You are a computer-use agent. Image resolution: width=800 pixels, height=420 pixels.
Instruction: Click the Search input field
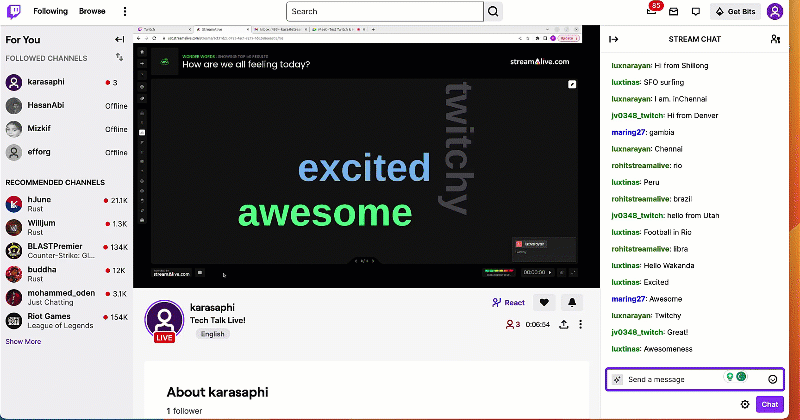pos(385,11)
